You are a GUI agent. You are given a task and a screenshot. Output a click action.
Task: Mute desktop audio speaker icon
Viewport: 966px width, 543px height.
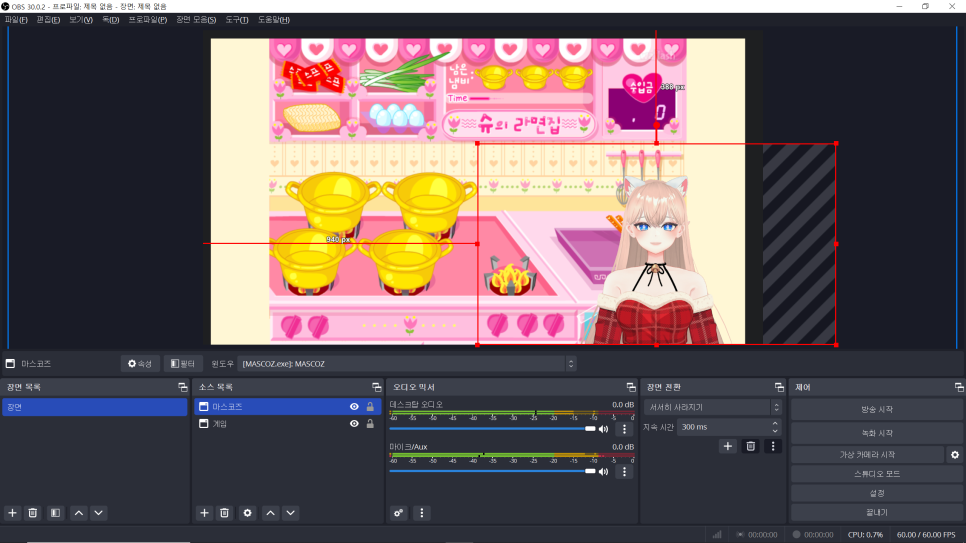click(x=604, y=429)
